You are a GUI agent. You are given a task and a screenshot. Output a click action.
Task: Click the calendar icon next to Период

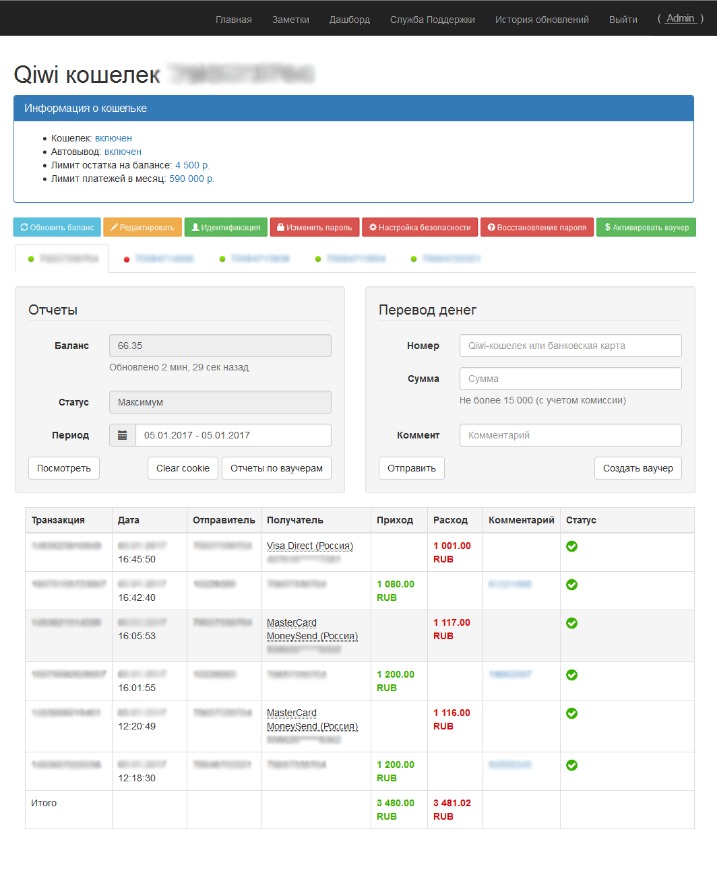(122, 435)
